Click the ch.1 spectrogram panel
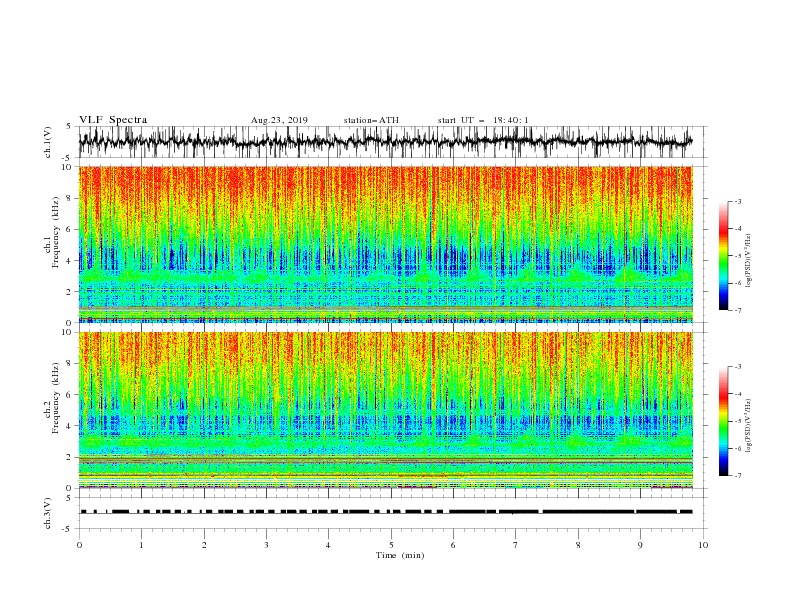The height and width of the screenshot is (612, 792). [x=385, y=244]
